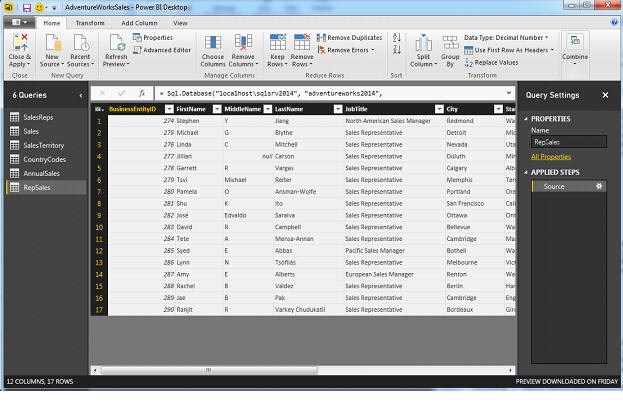Switch to the Add Column tab
The height and width of the screenshot is (408, 623).
point(139,23)
